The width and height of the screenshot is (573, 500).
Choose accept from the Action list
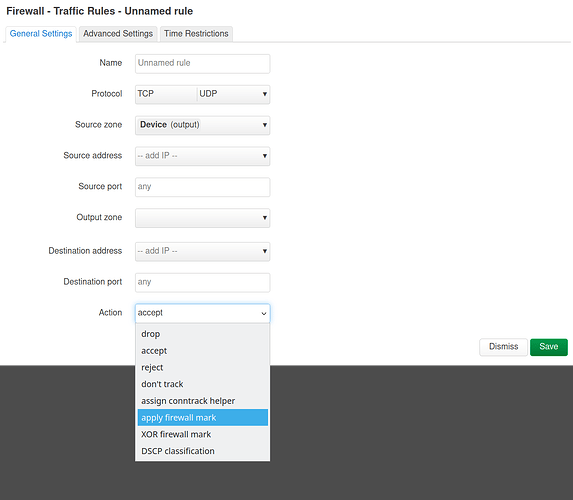[202, 351]
